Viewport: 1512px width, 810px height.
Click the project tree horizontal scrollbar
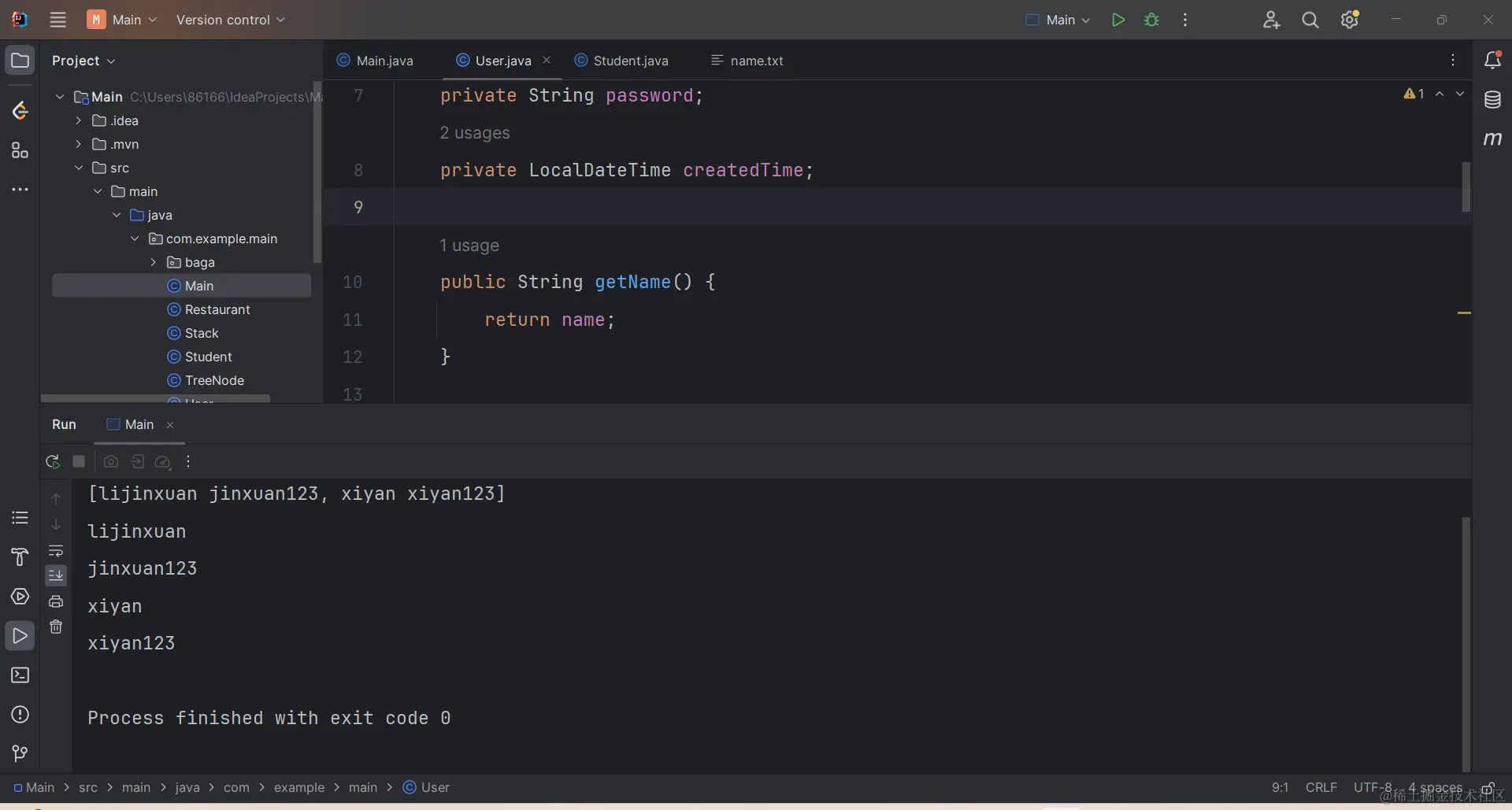click(x=155, y=399)
